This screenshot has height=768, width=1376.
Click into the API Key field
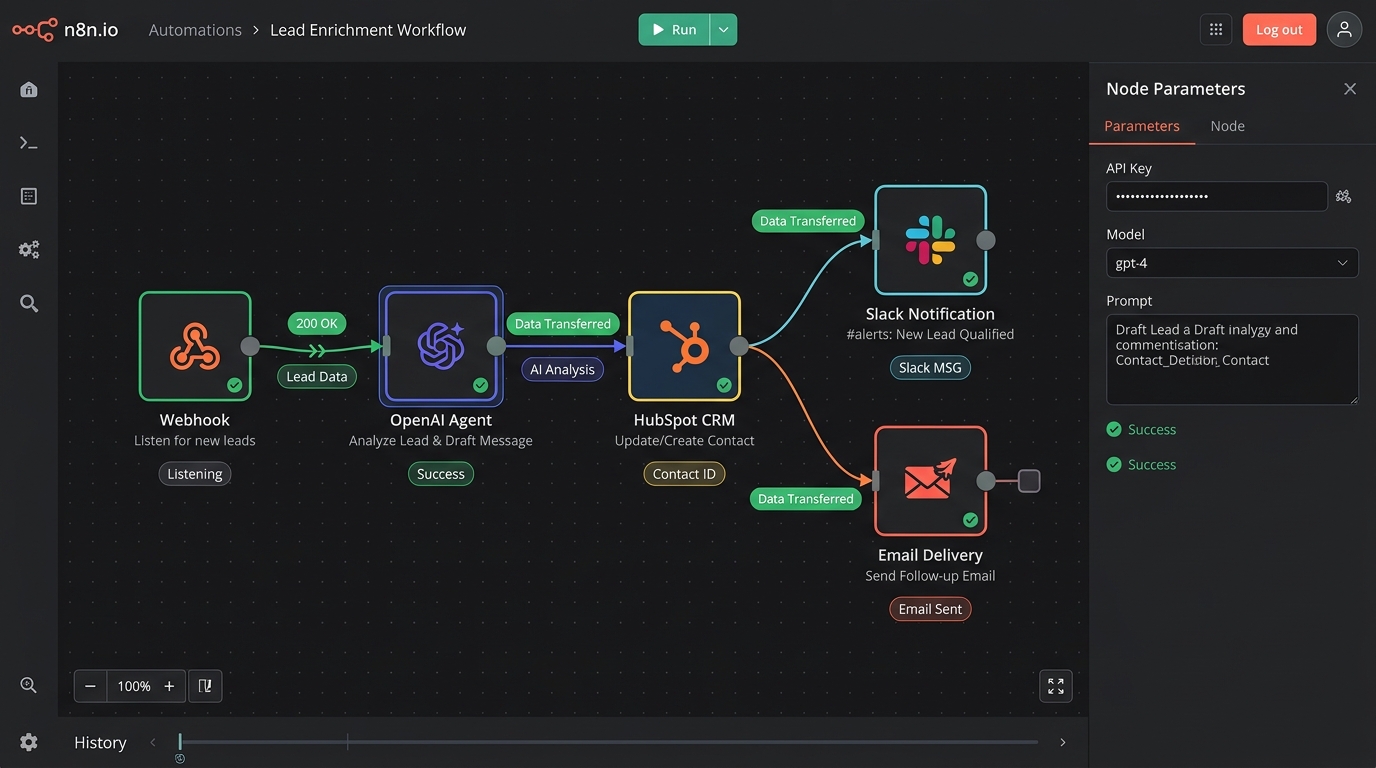click(x=1217, y=196)
